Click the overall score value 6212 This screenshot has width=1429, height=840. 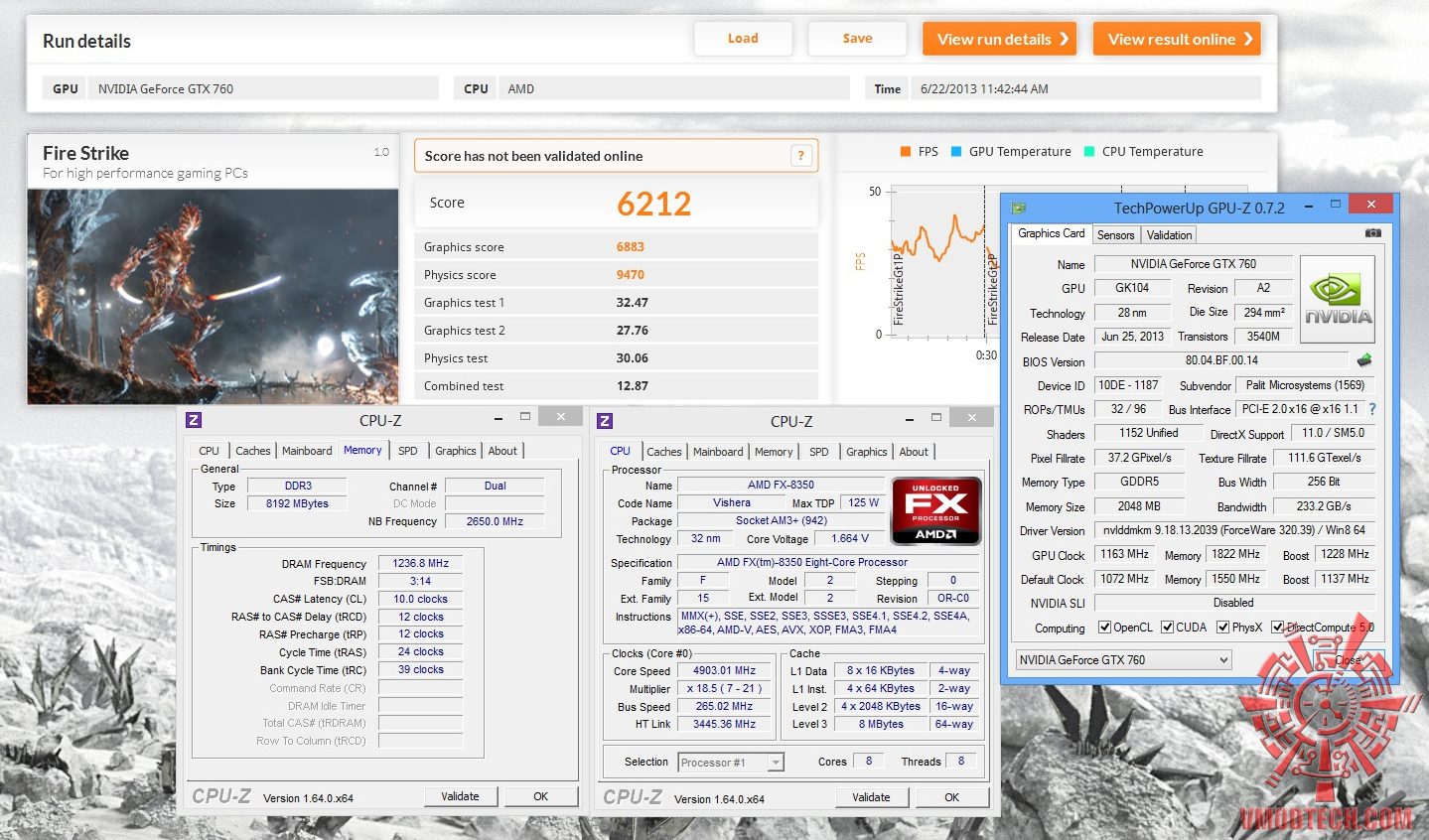pos(653,204)
